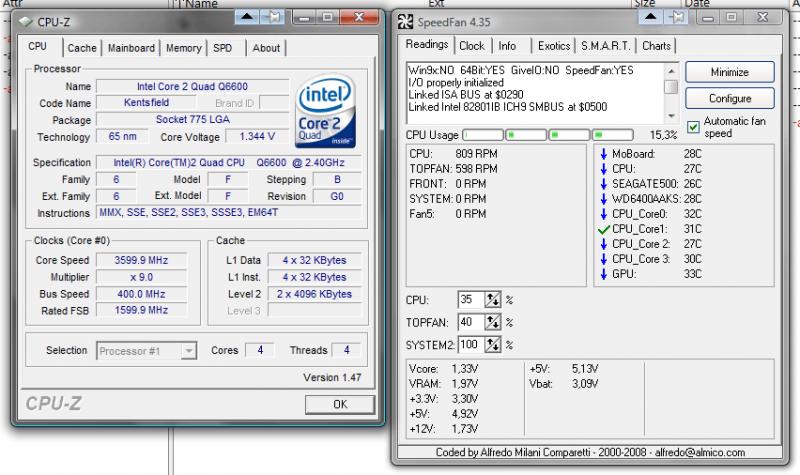Click the TOPFAN 598 RPM reading
Screen dimensions: 800x475
(x=453, y=169)
